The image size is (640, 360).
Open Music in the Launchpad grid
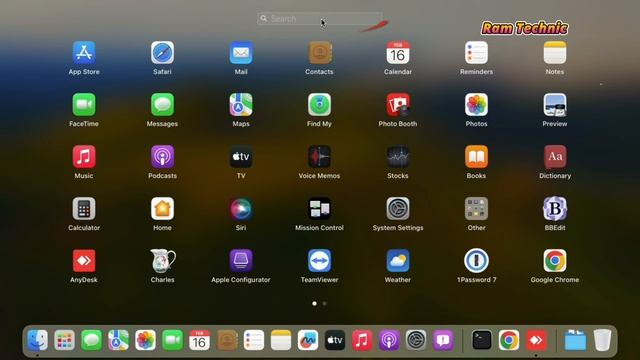[84, 157]
